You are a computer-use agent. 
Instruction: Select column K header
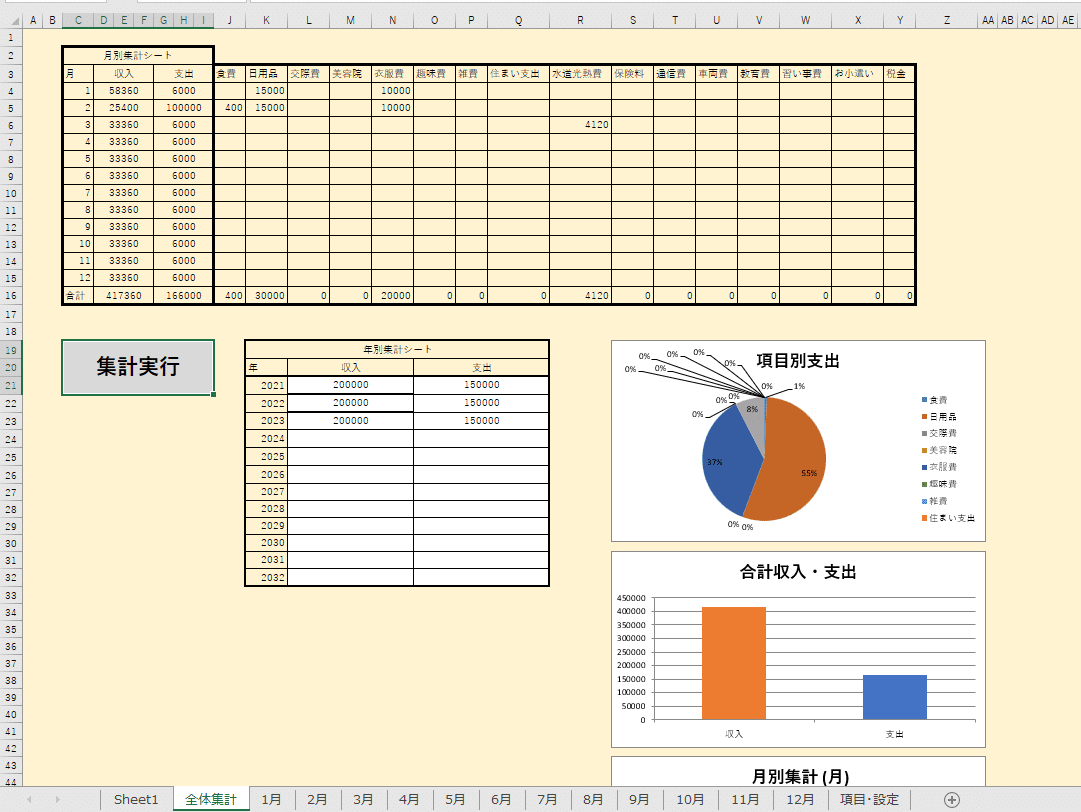pos(266,21)
